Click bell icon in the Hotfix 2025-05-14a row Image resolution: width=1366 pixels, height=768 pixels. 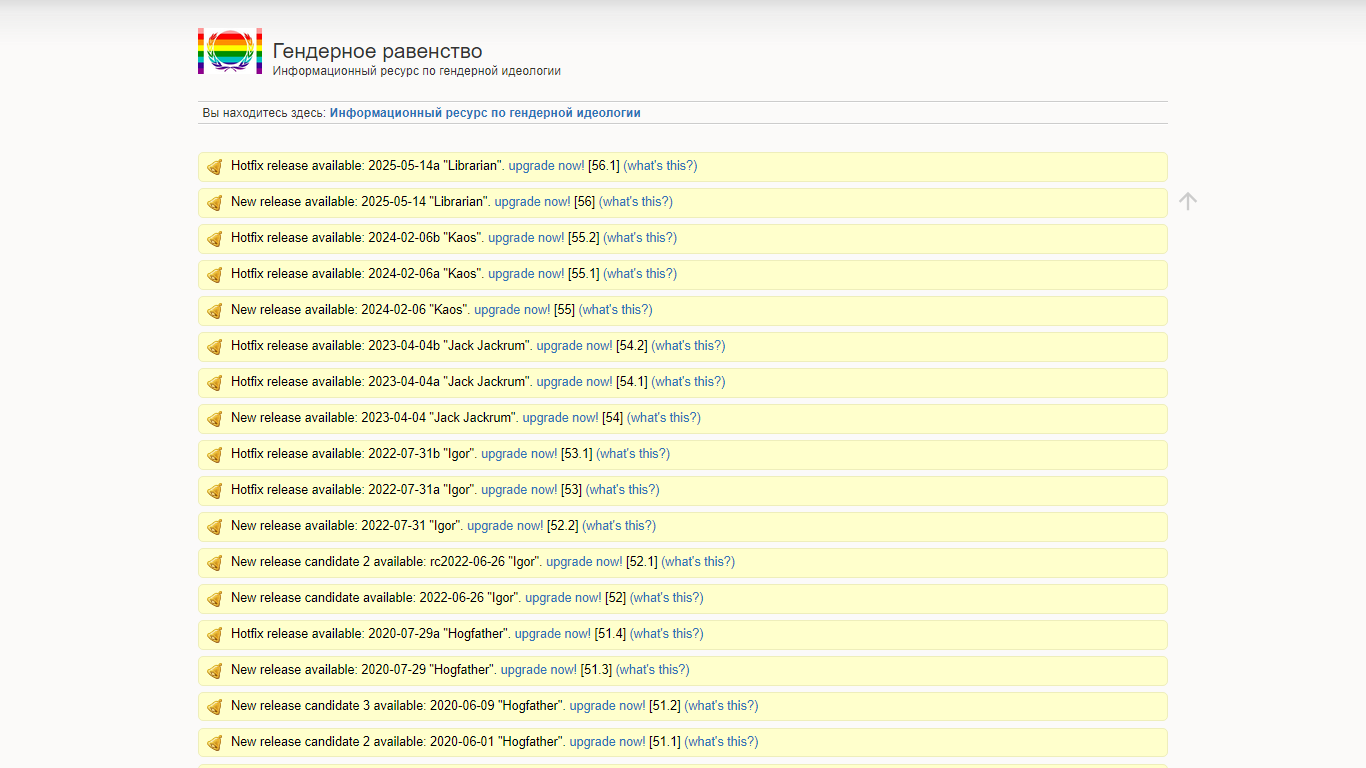(x=215, y=167)
